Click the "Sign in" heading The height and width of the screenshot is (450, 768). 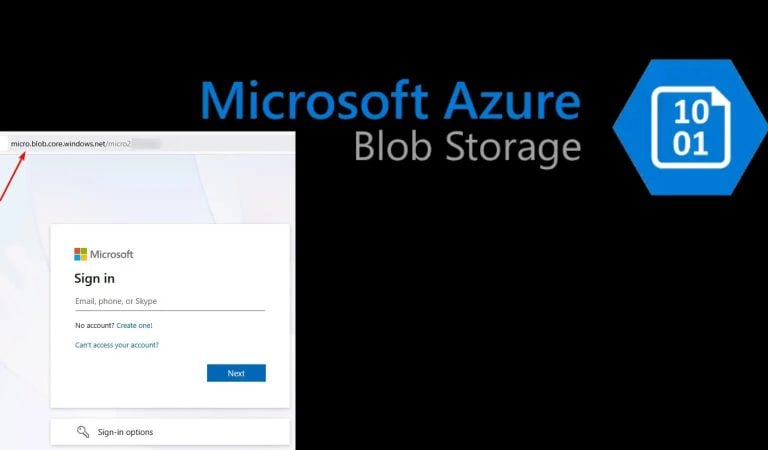pos(94,278)
